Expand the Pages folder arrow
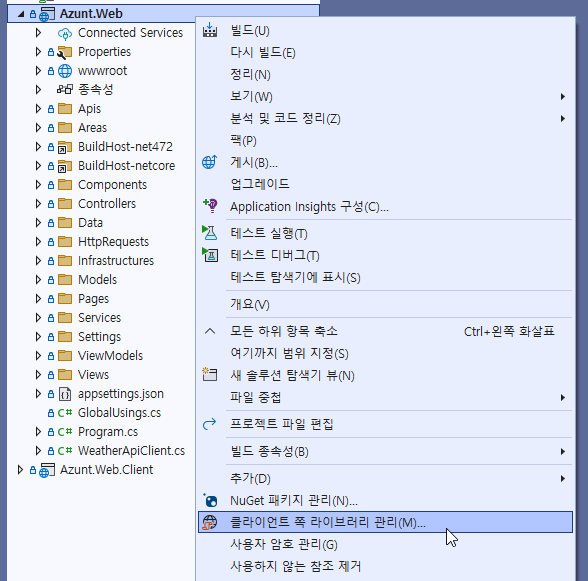 point(38,299)
